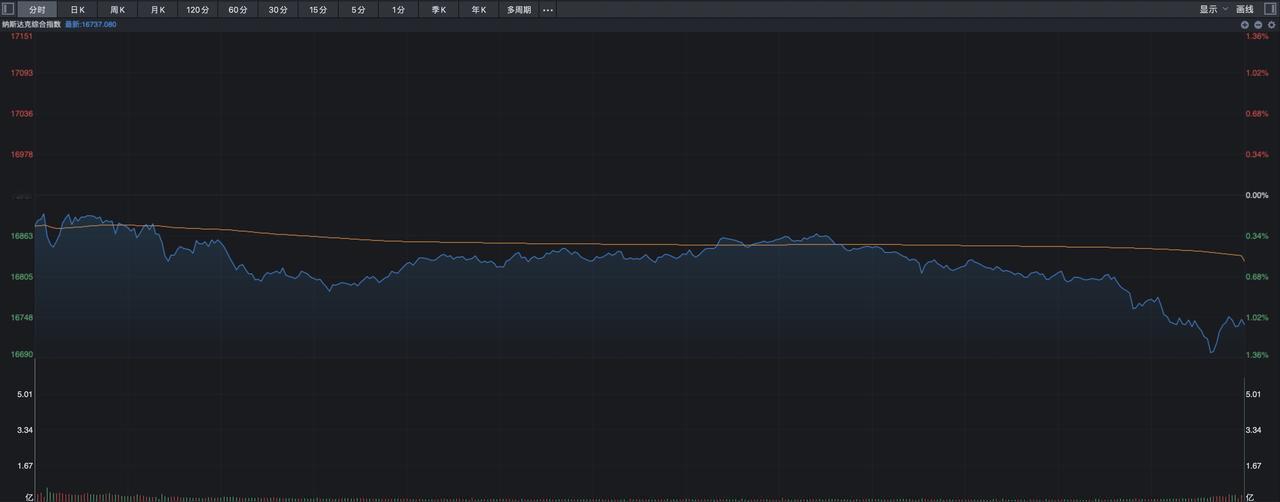The image size is (1280, 502).
Task: Open the 多周期 multi-period view
Action: pos(518,10)
